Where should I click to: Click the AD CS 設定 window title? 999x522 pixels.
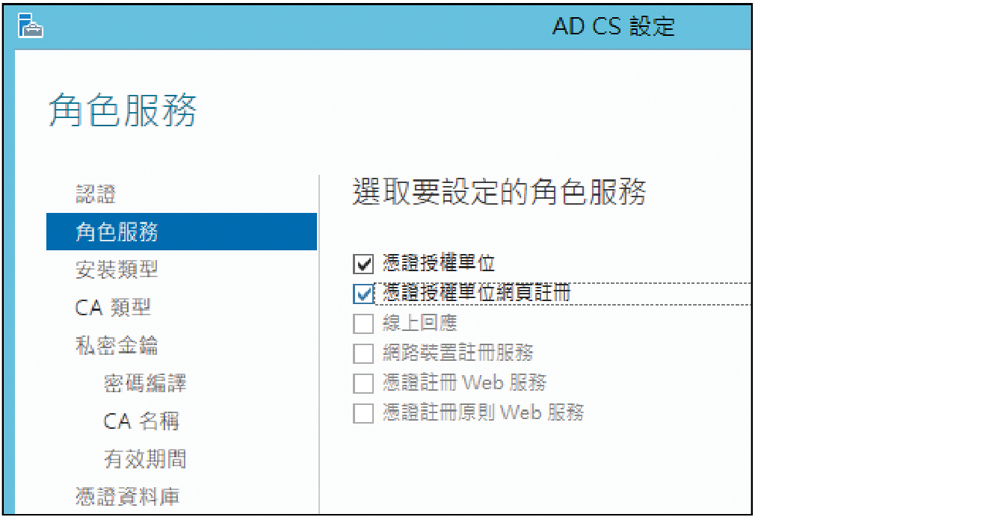(614, 26)
